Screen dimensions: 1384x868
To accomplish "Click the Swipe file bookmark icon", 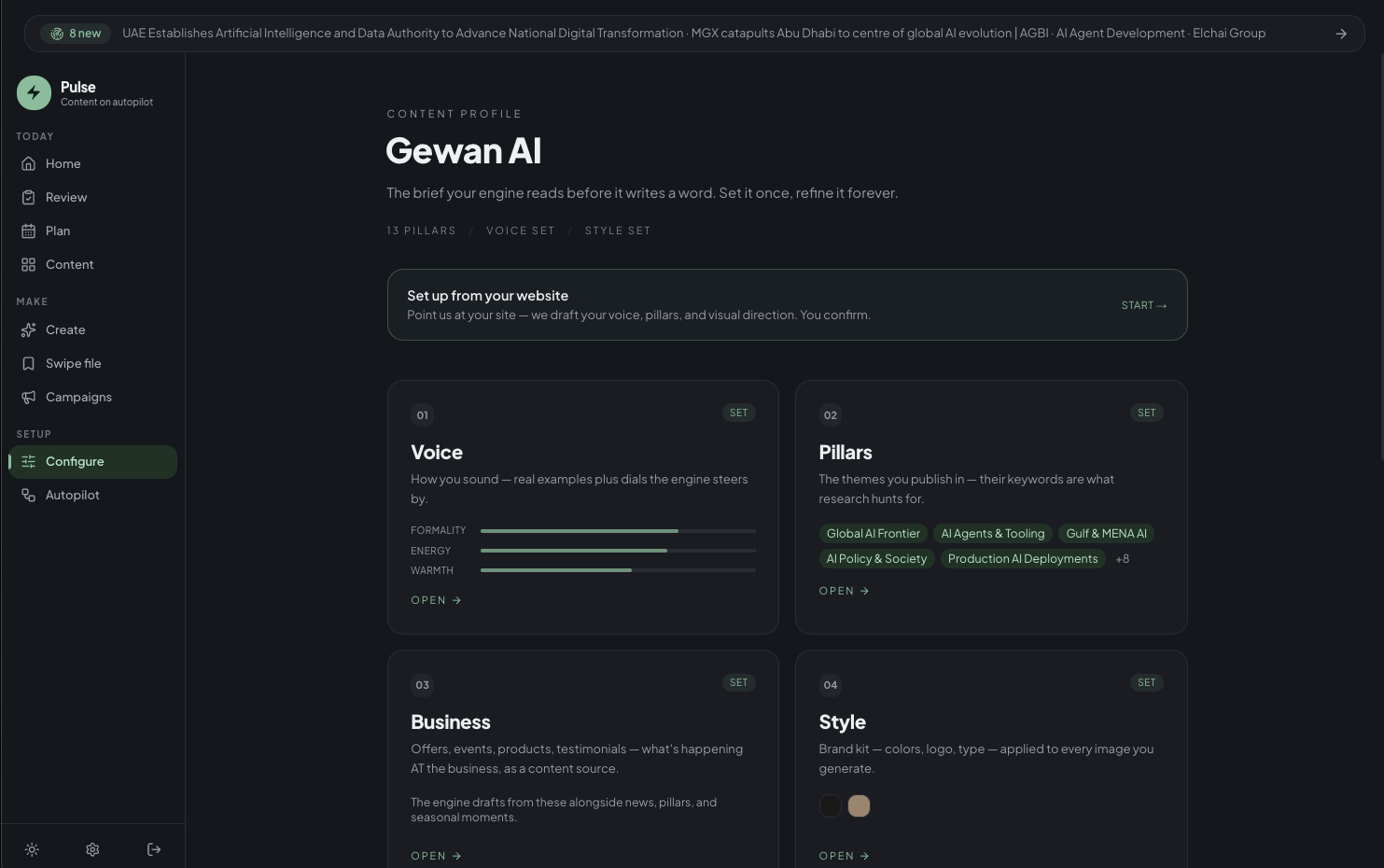I will [x=29, y=363].
